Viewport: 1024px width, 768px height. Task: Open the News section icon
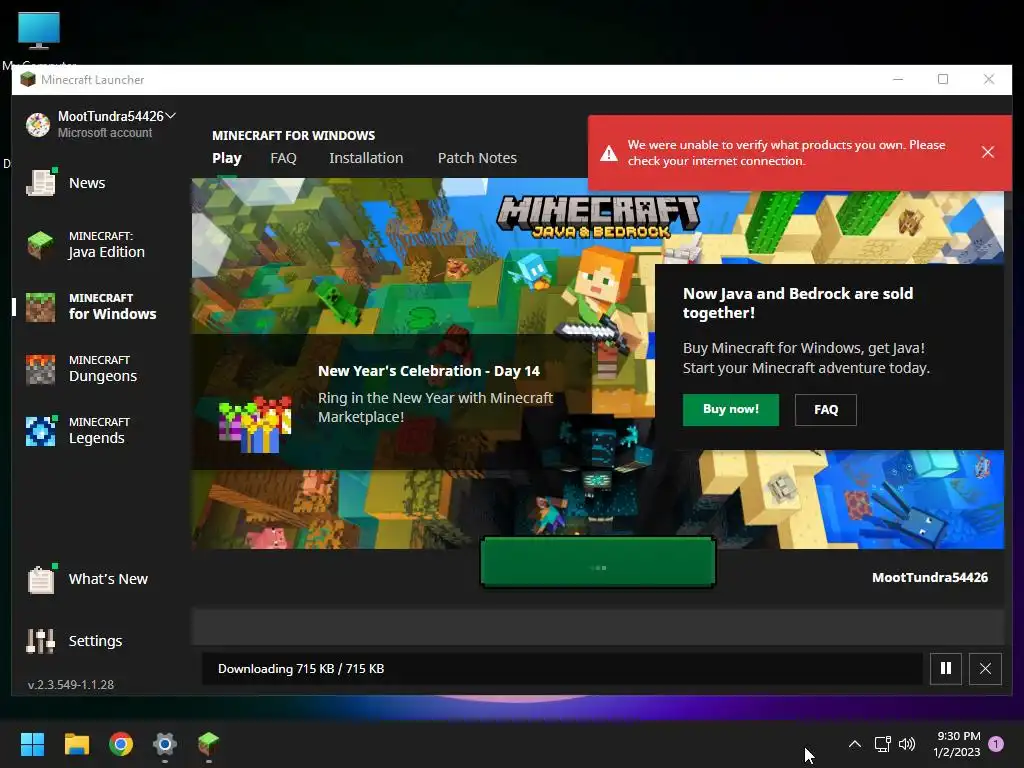[x=40, y=182]
